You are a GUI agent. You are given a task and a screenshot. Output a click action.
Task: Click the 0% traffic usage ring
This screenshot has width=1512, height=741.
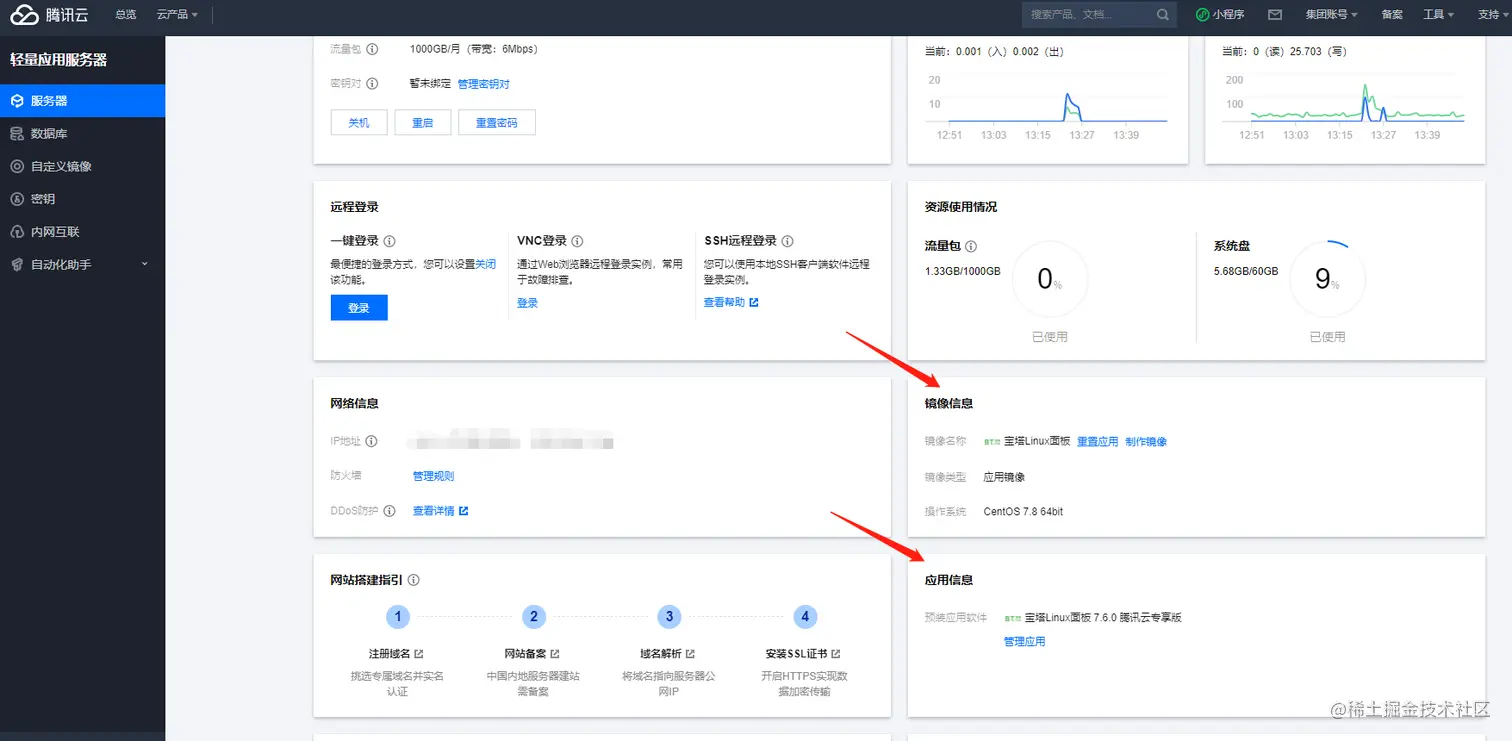tap(1050, 279)
